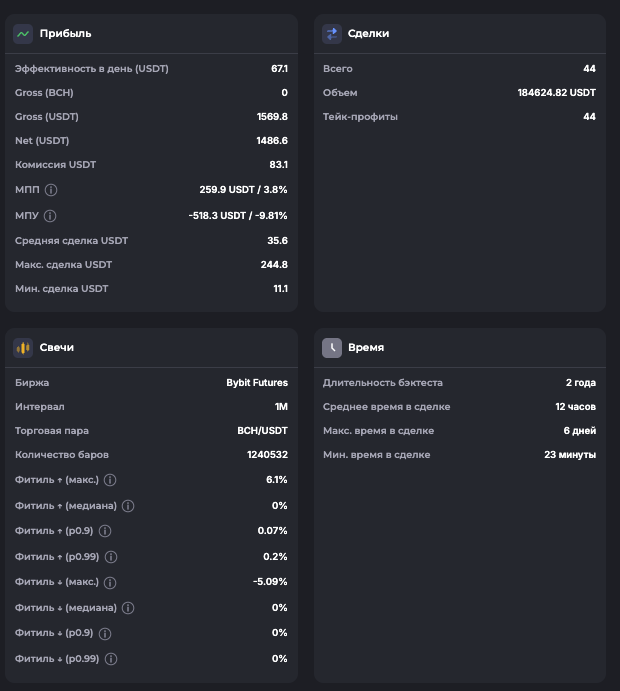The image size is (620, 691).
Task: Show info for Фитиль ↓ (p0.99)
Action: pos(111,659)
